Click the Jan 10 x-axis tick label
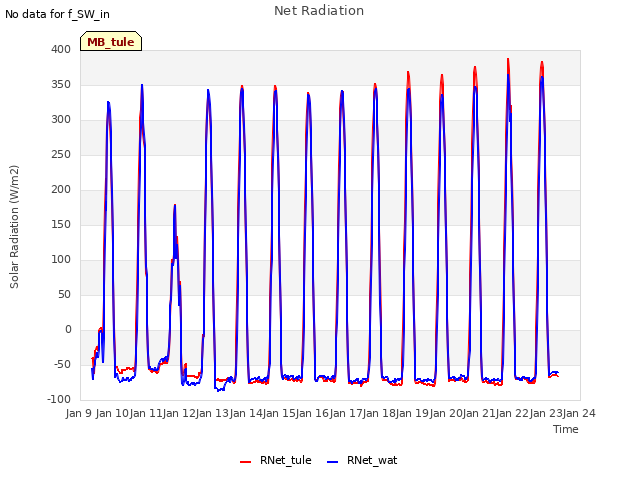 pyautogui.click(x=113, y=413)
